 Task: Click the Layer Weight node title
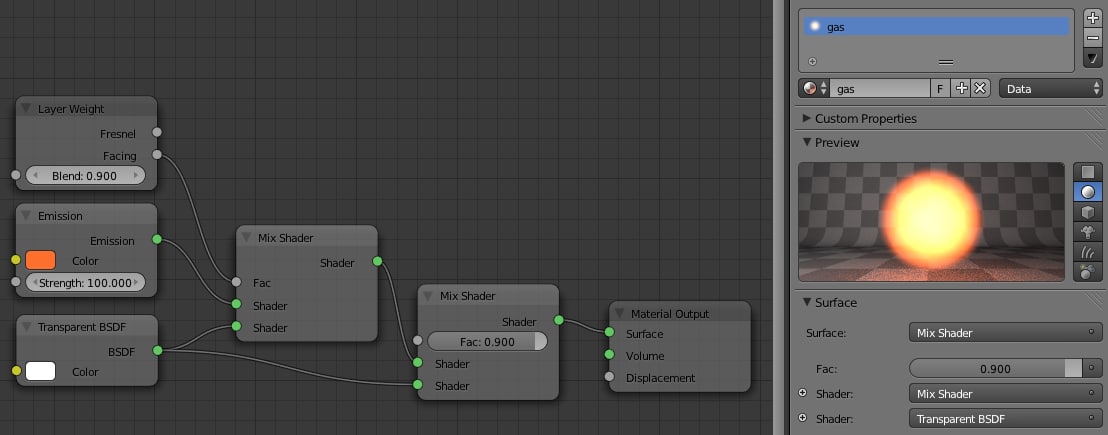pos(71,109)
